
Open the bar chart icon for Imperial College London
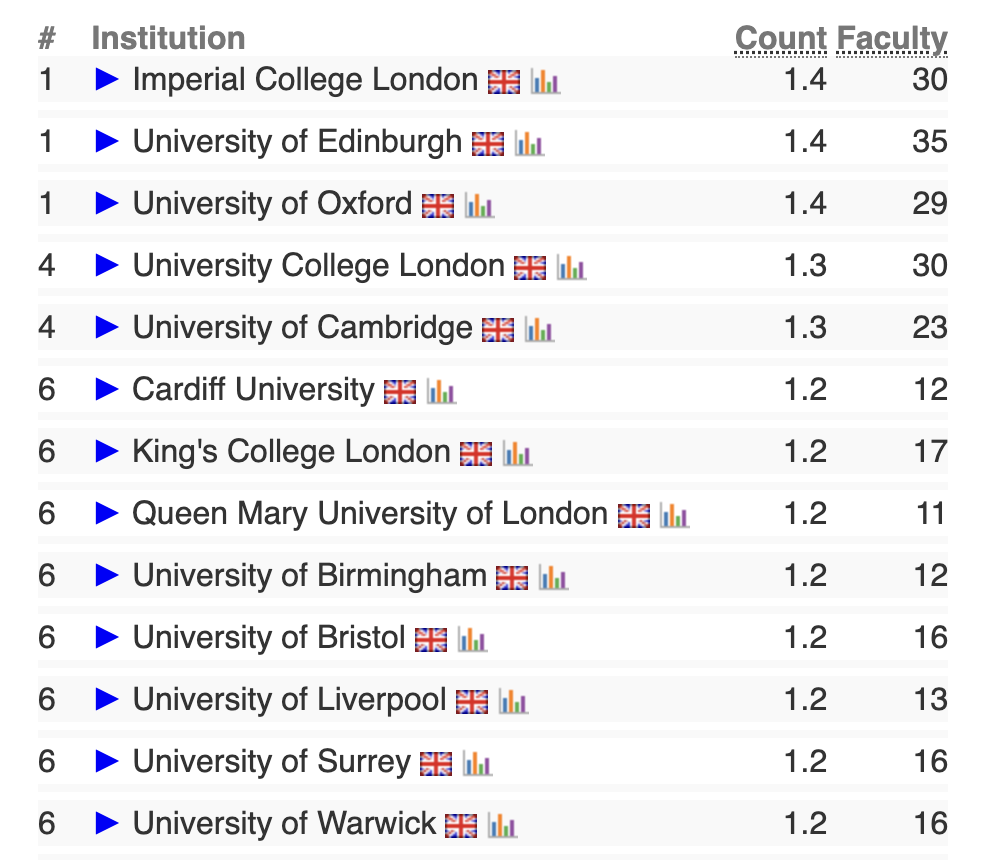coord(545,81)
